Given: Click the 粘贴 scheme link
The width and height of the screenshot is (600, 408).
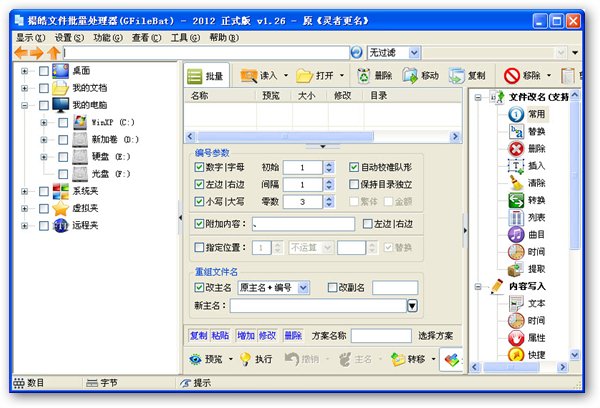Looking at the screenshot, I should click(x=220, y=336).
